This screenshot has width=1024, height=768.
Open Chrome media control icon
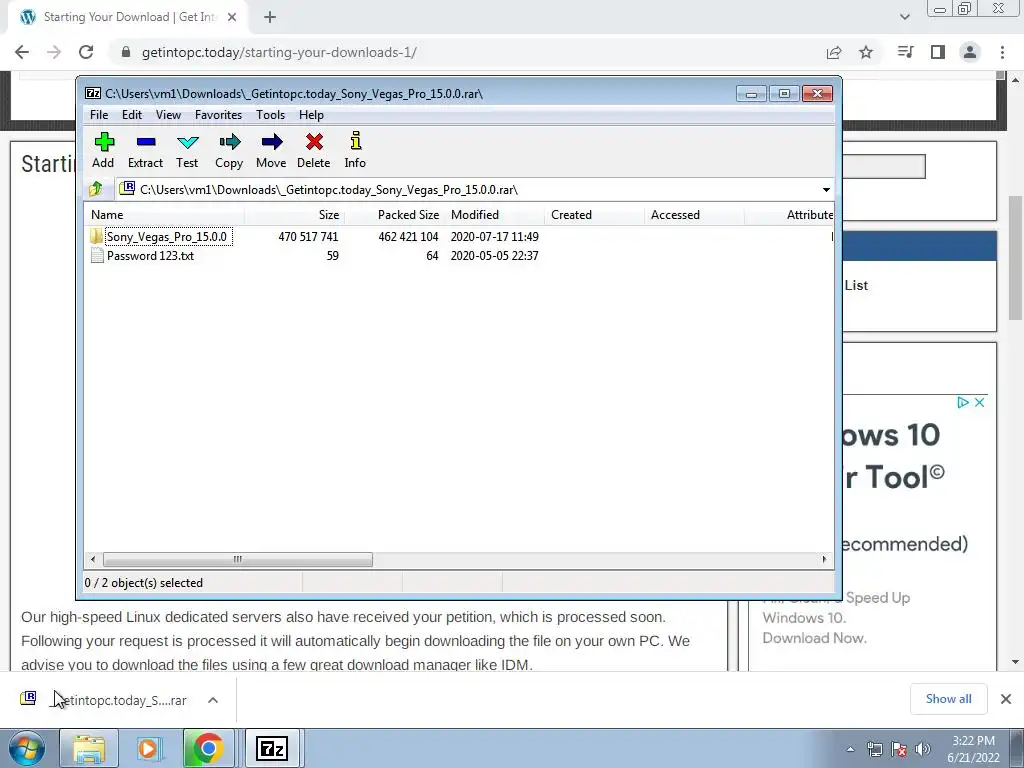905,52
